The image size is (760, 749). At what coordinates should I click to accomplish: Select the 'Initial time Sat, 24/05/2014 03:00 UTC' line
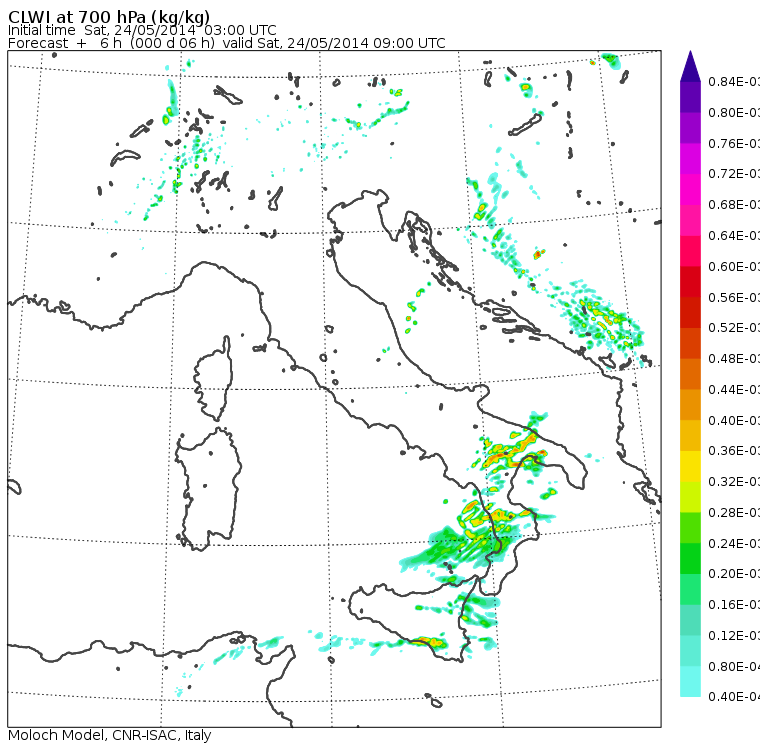[x=142, y=30]
